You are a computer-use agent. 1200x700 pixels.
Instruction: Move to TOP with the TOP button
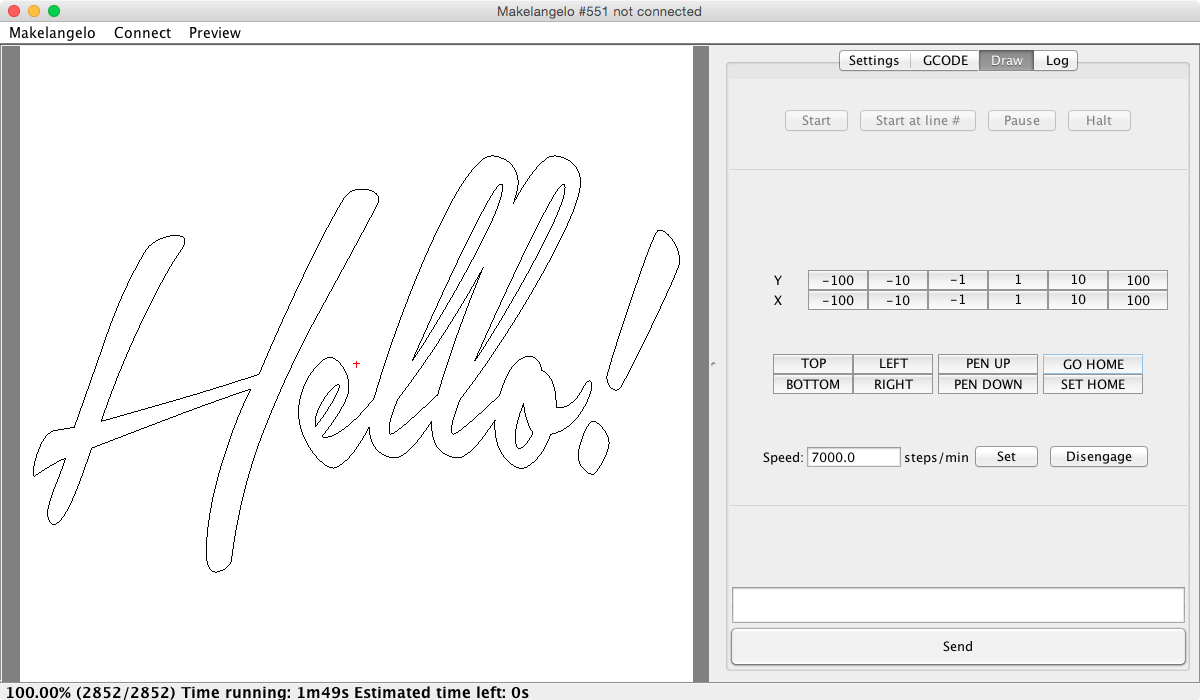(812, 364)
